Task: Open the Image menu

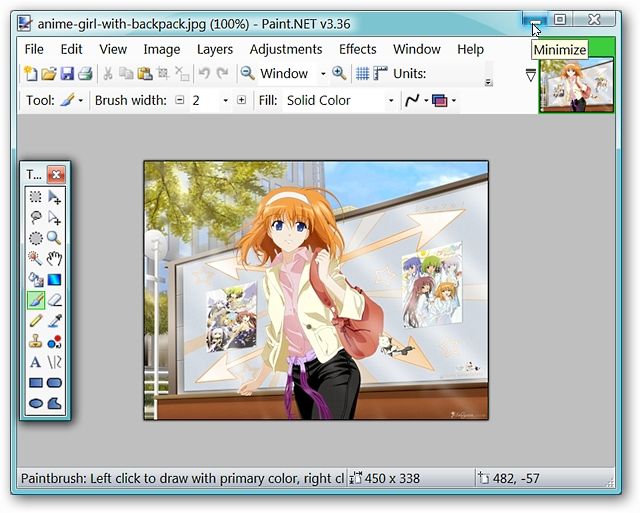Action: [162, 49]
